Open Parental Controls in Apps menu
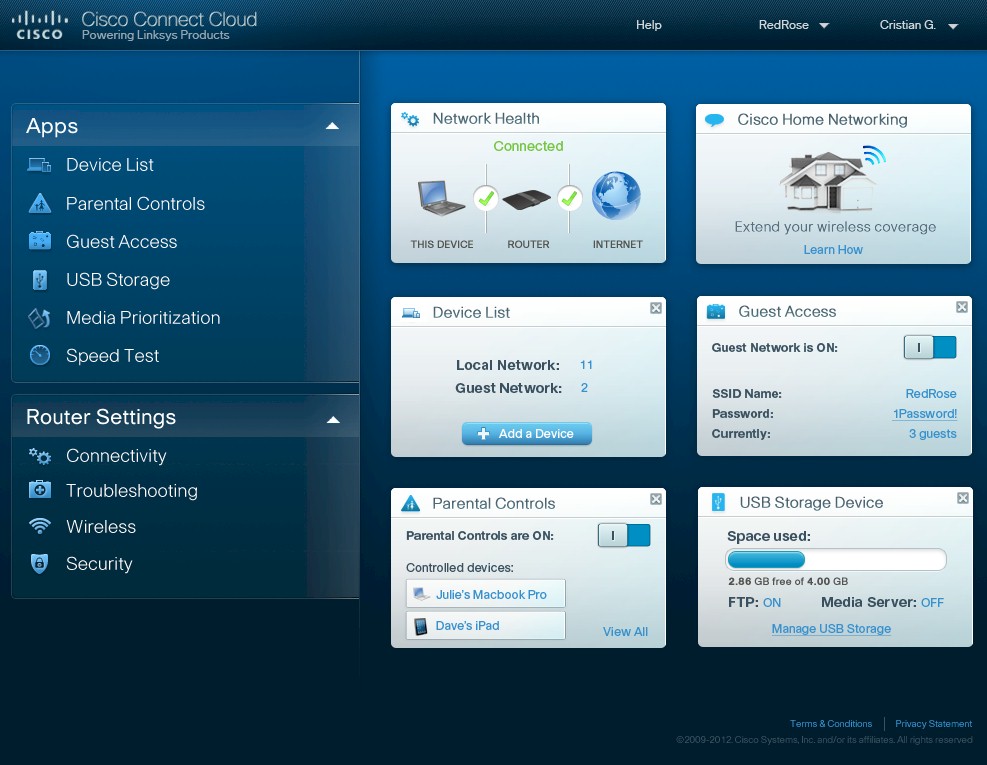Viewport: 987px width, 765px height. [135, 203]
